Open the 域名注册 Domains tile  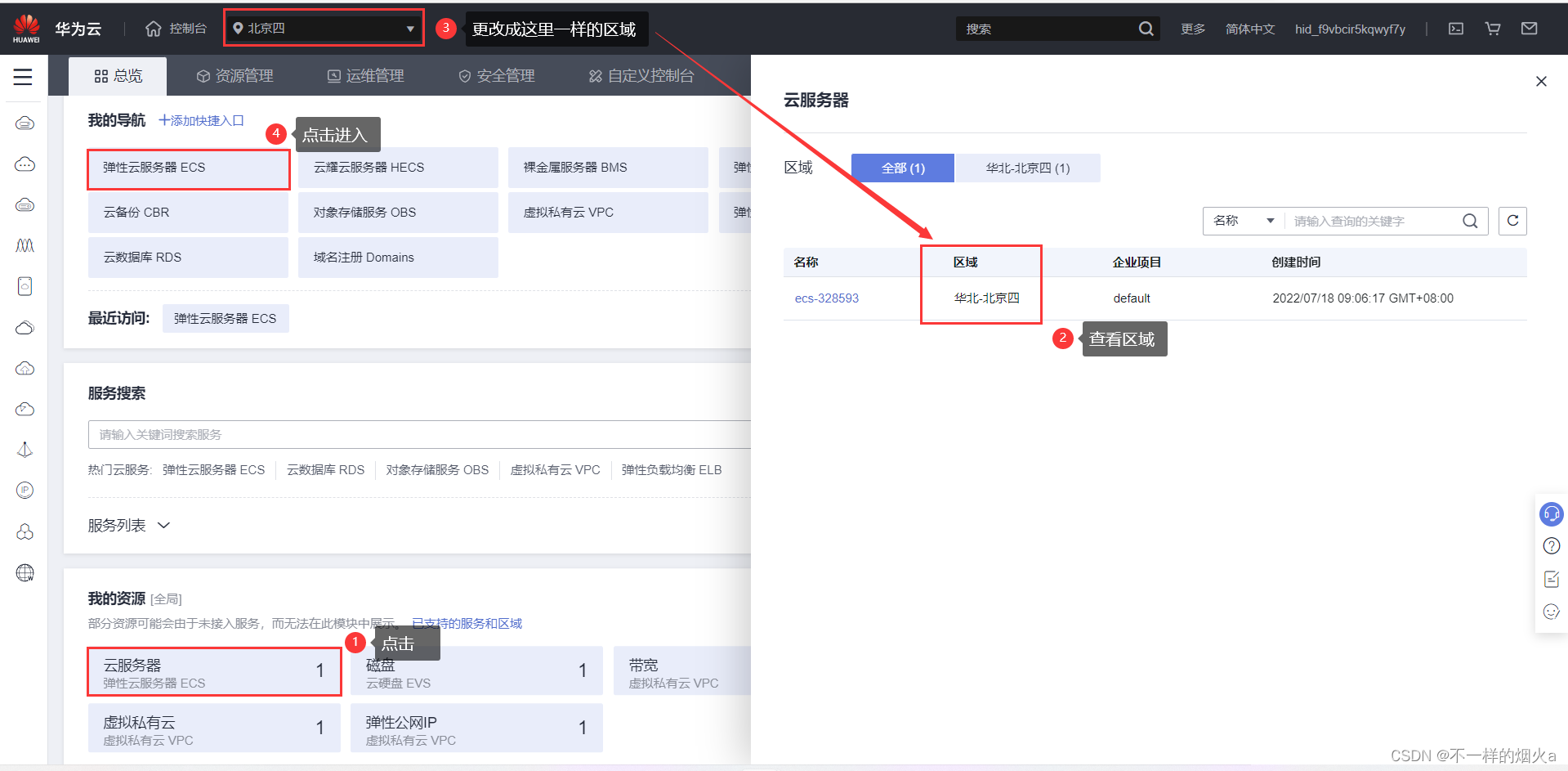point(398,258)
